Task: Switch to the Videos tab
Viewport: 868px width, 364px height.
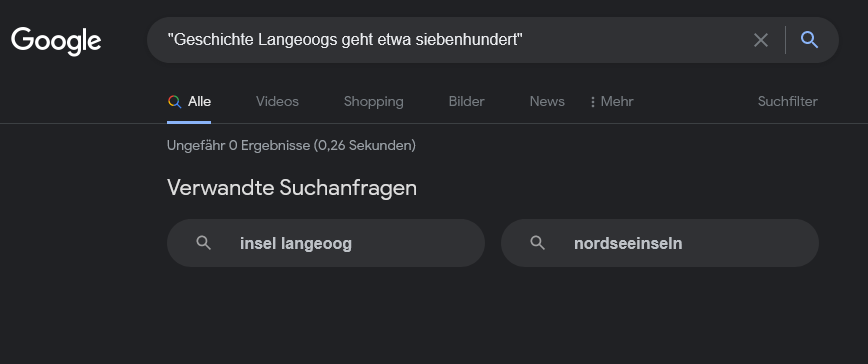Action: [277, 102]
